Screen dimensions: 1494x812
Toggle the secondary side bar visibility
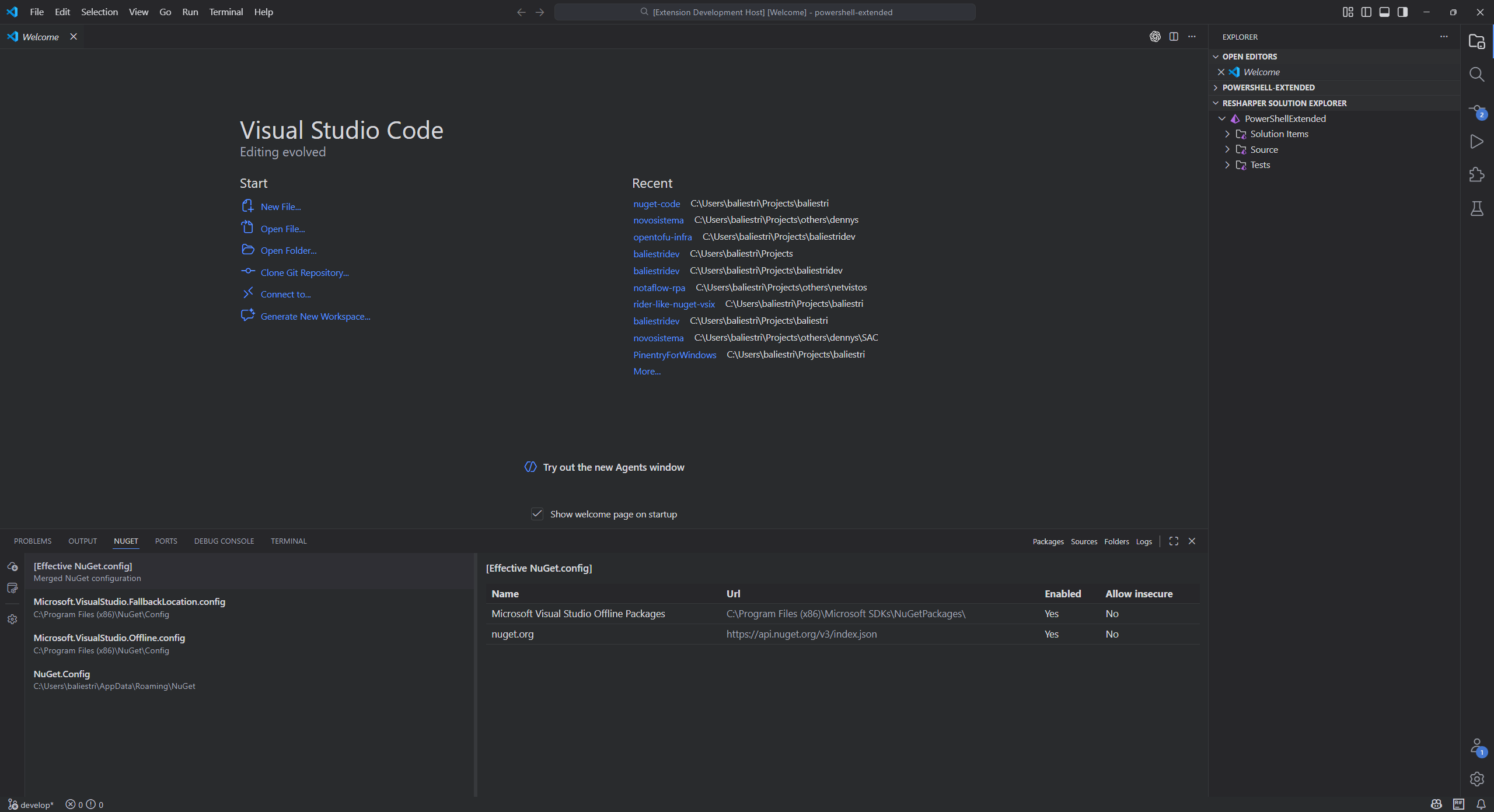[1403, 12]
